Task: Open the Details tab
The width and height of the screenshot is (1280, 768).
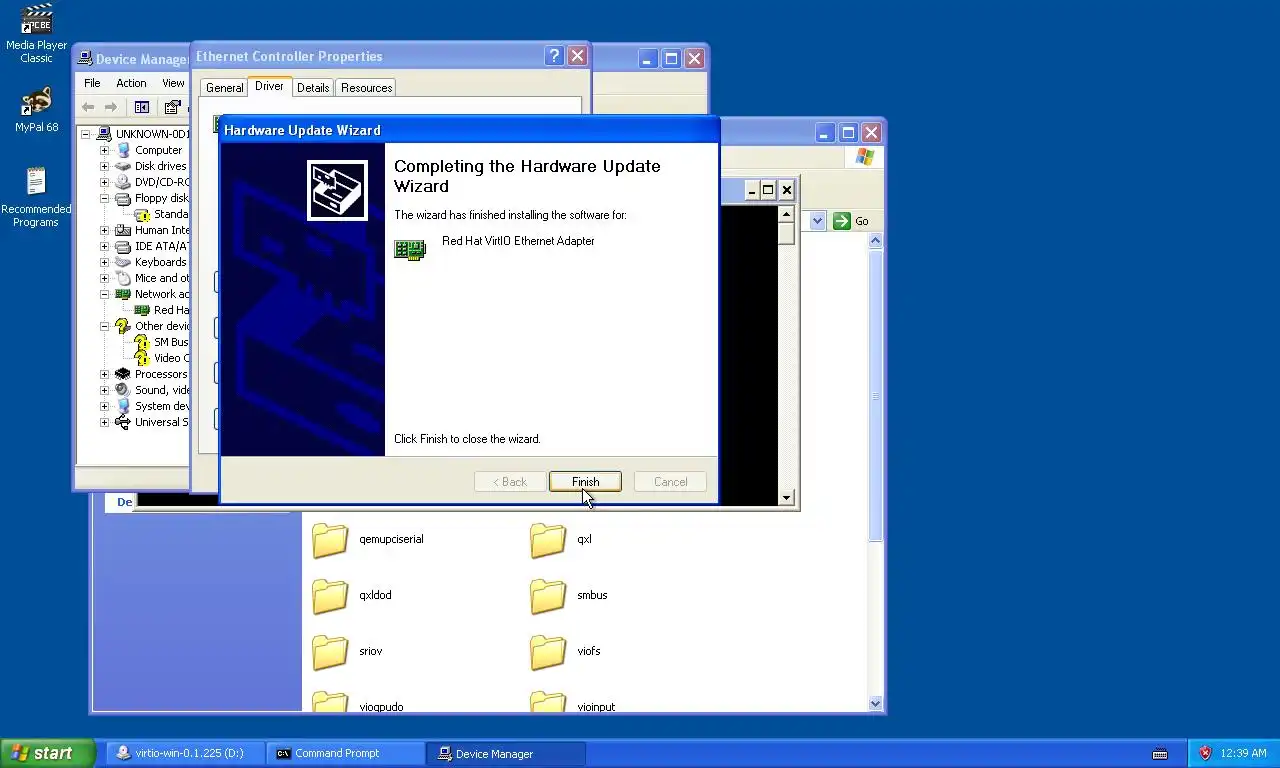Action: [313, 88]
